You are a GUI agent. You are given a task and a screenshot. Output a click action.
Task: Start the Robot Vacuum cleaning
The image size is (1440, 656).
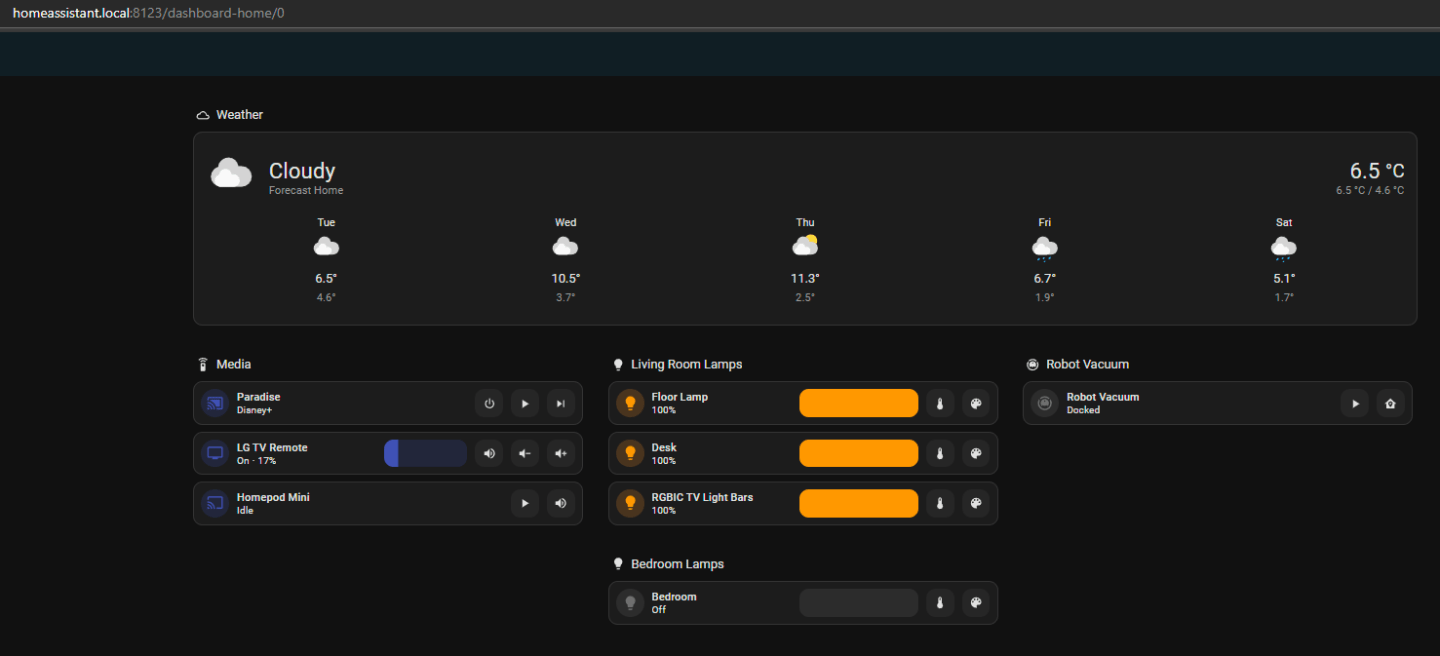click(x=1355, y=404)
